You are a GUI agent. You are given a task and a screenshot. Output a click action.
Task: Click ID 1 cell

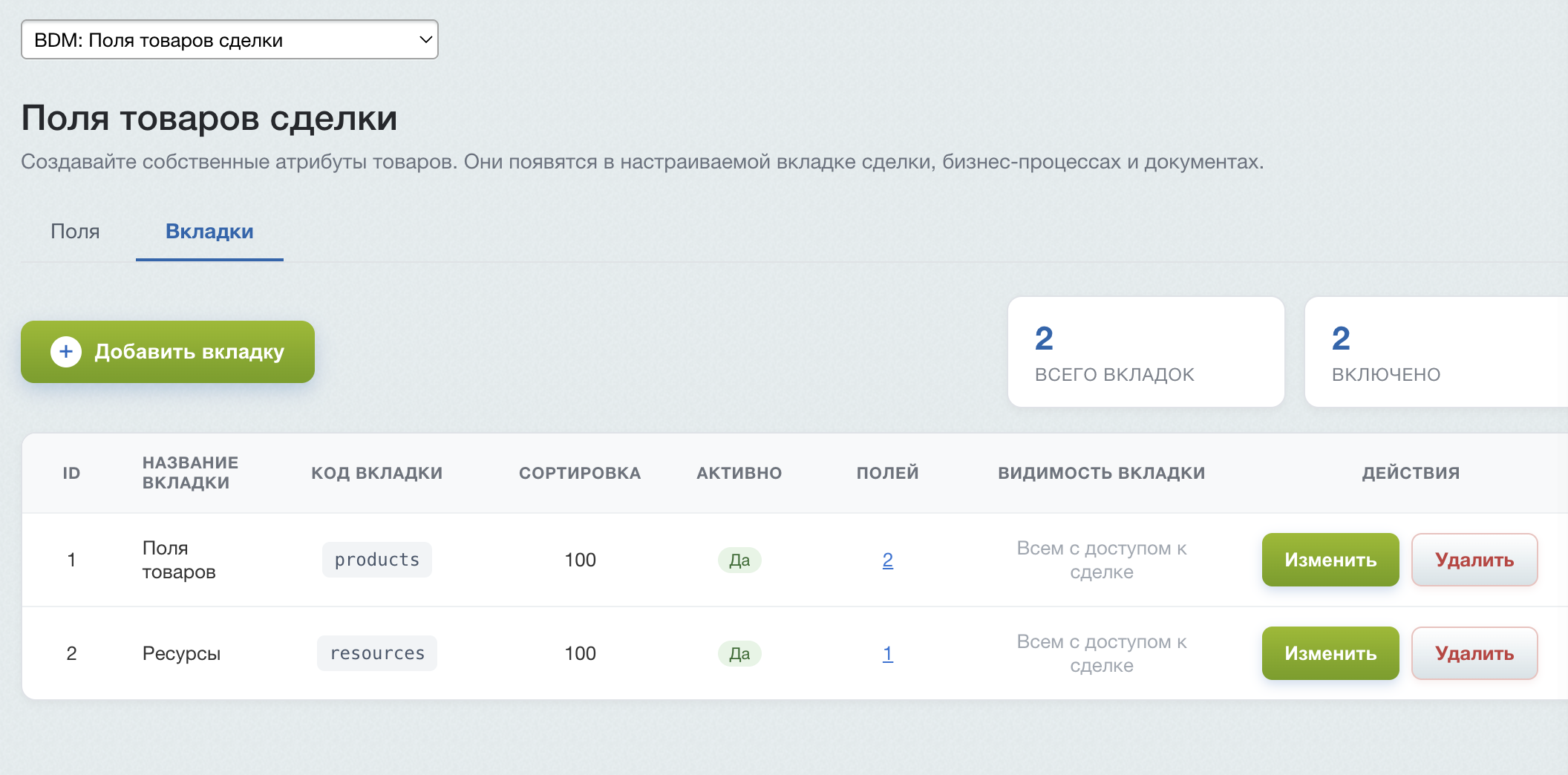[x=71, y=560]
